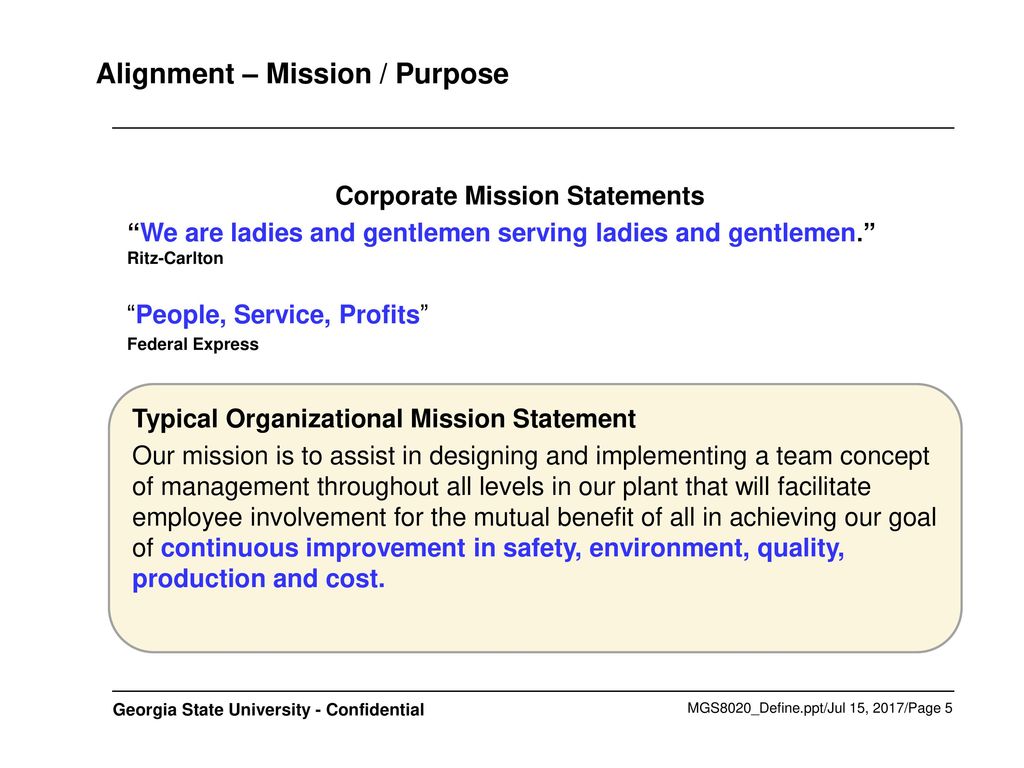
Task: Click the slide title Alignment – Mission / Purpose
Action: pyautogui.click(x=302, y=74)
